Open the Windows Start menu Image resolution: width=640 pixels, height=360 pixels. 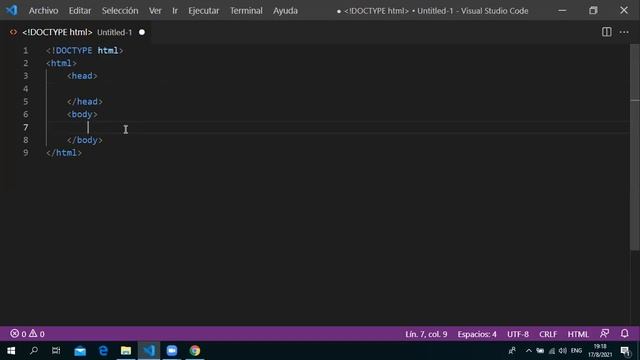11,351
